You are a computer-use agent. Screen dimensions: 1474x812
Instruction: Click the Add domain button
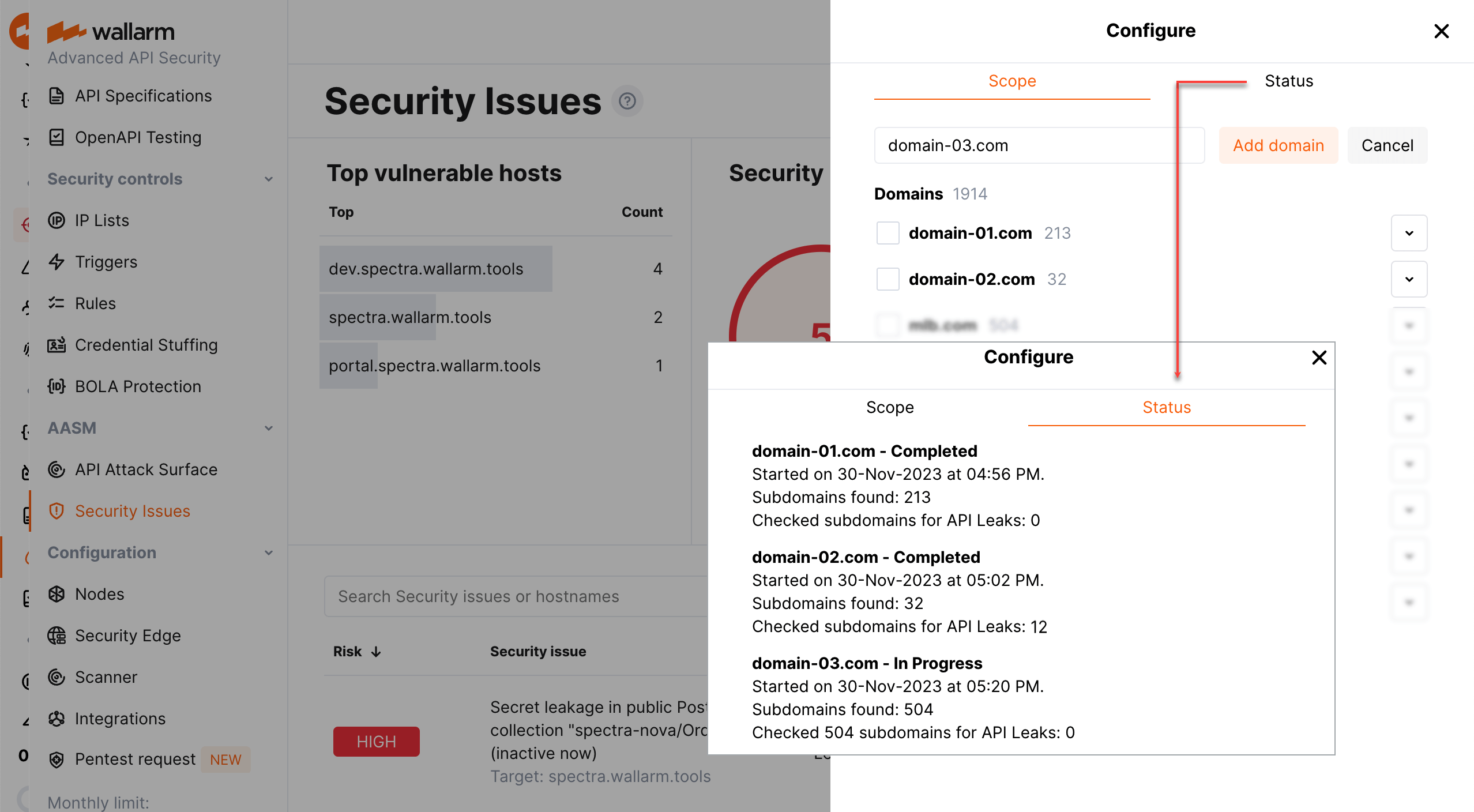point(1278,145)
